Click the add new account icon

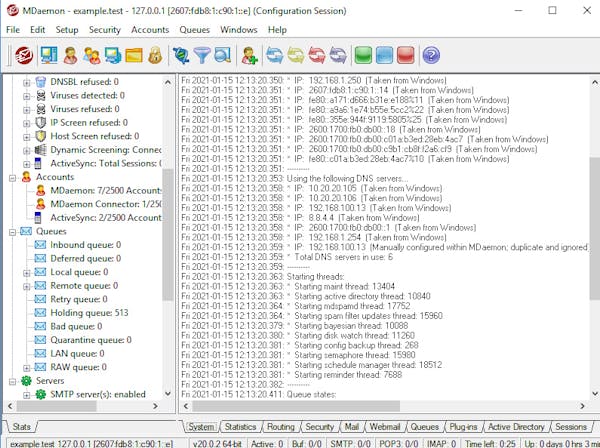point(249,55)
